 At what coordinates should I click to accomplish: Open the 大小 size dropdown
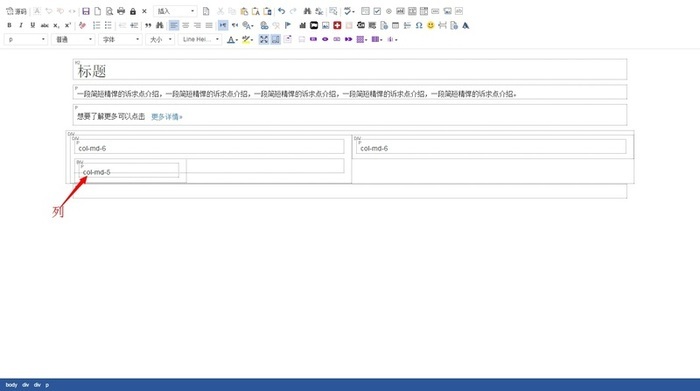point(161,40)
